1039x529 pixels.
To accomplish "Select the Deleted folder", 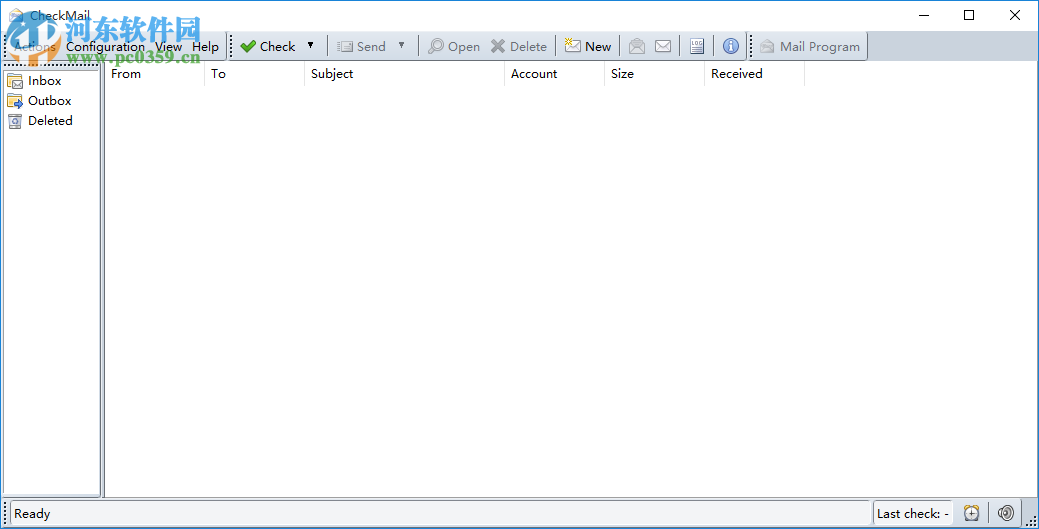I will click(40, 121).
